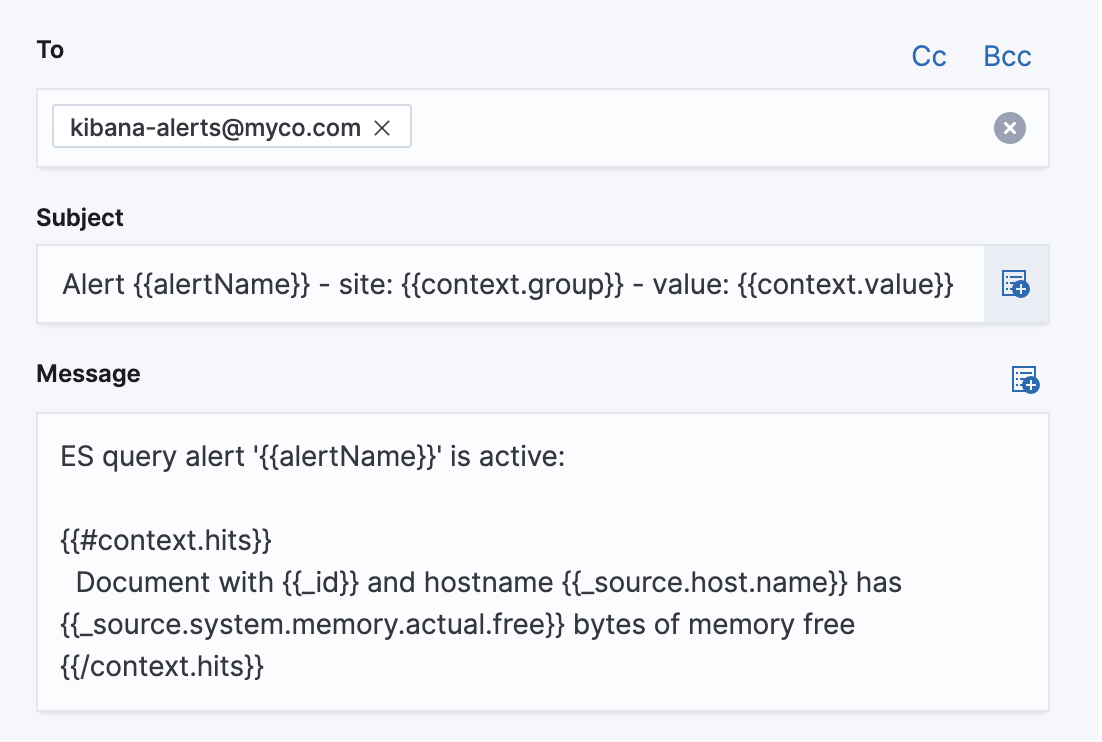Place cursor on {{context.value}} in the Subject

[845, 285]
